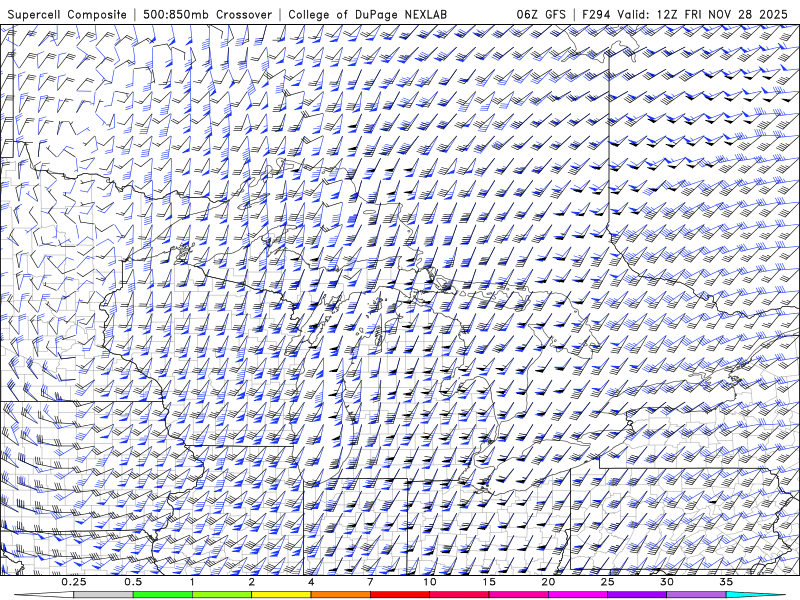Viewport: 800px width, 600px height.
Task: Select the gray 0.25–0.5 legend swatch
Action: tap(104, 595)
